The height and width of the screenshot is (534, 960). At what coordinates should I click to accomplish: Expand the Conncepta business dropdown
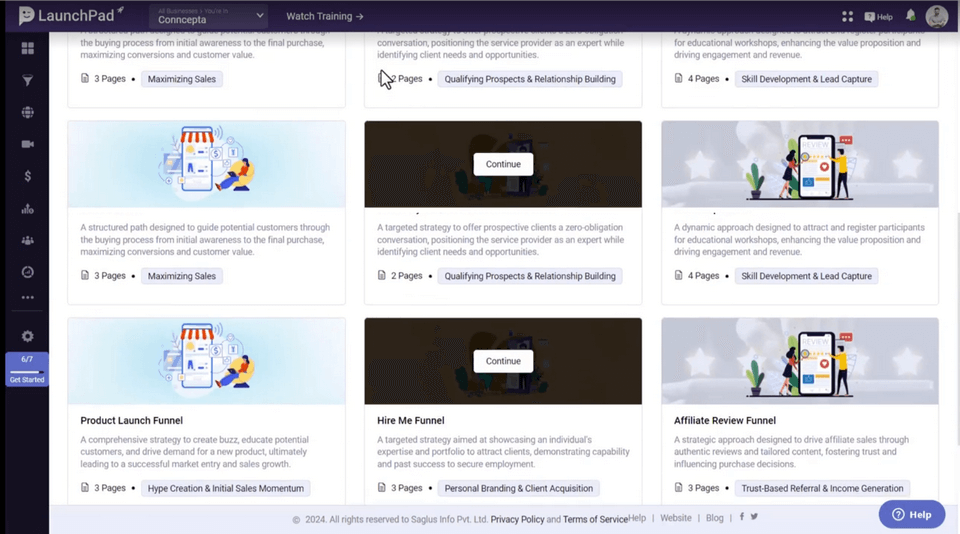pos(210,16)
